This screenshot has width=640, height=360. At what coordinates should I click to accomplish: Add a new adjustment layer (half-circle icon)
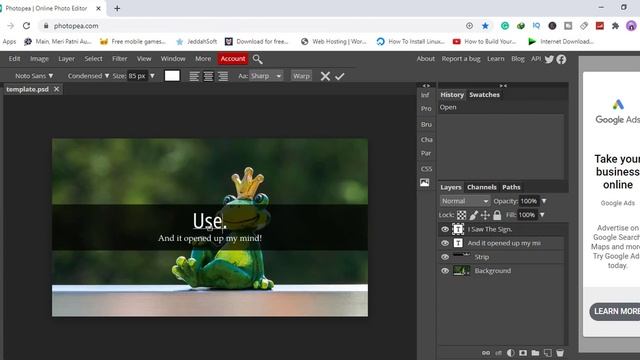(x=511, y=353)
